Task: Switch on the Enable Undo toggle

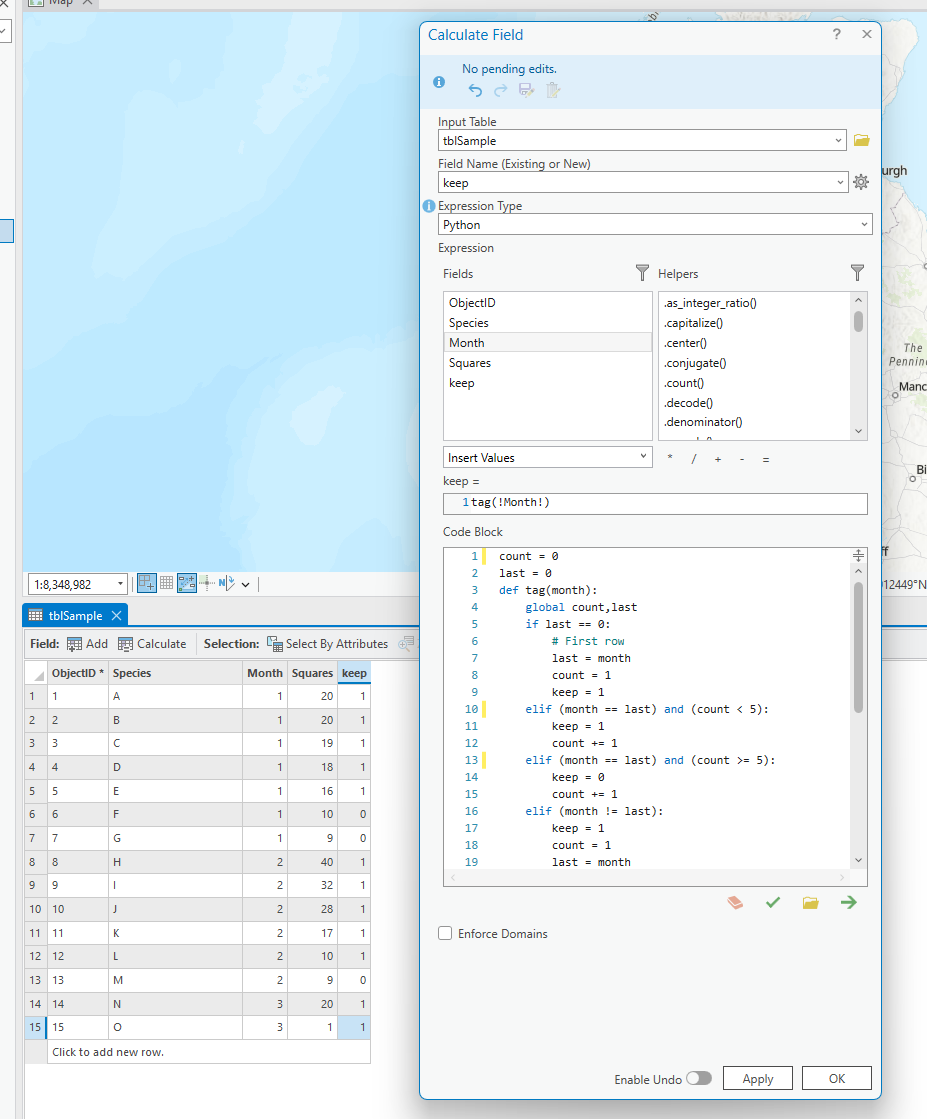Action: click(700, 1078)
